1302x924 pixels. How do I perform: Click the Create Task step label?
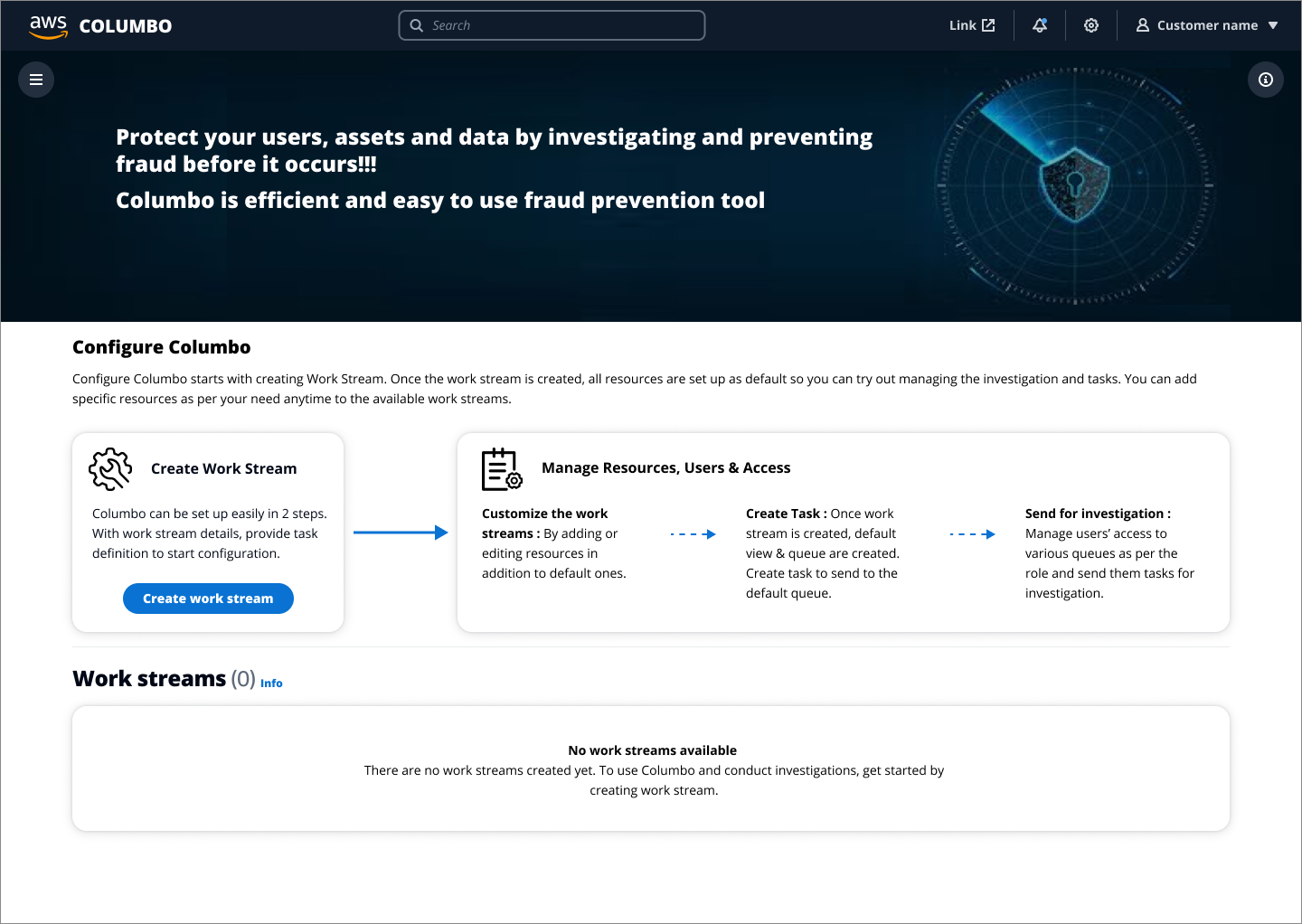coord(787,514)
